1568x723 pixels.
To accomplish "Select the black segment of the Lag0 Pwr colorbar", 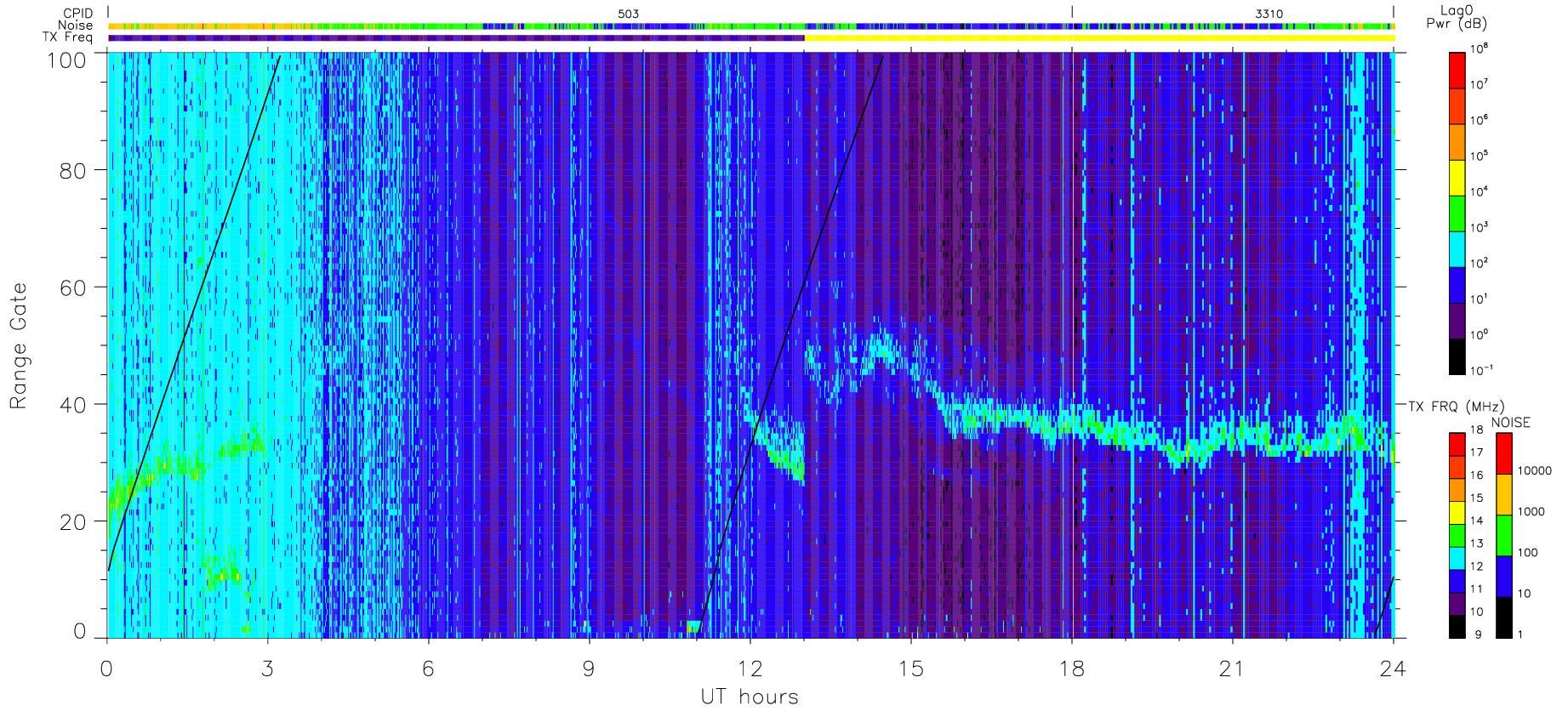I will [1457, 356].
